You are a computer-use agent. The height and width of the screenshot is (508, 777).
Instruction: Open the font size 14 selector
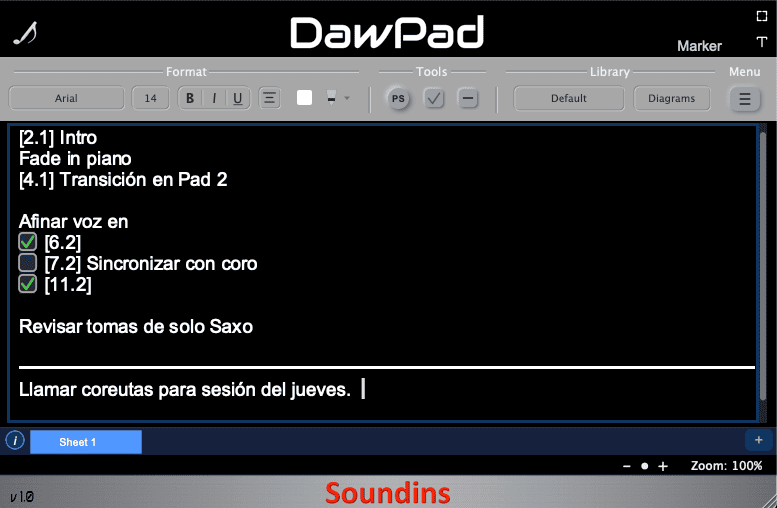[150, 98]
